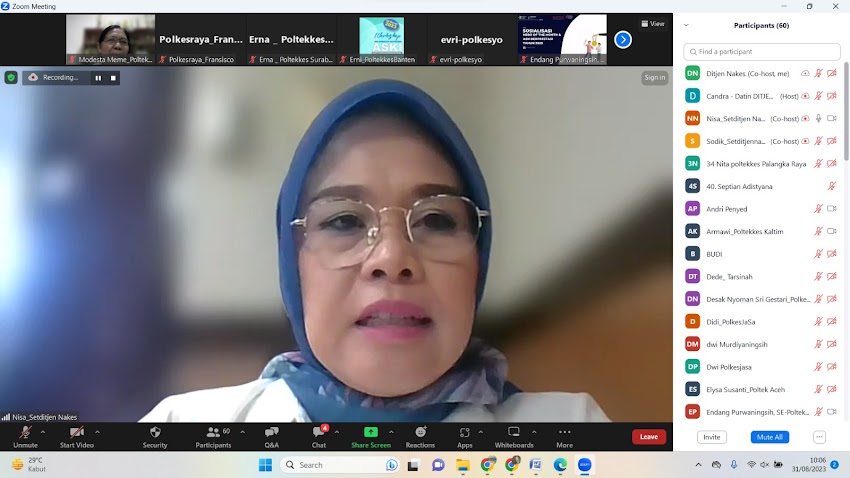
Task: Click muted mic icon for BUDI
Action: point(819,254)
